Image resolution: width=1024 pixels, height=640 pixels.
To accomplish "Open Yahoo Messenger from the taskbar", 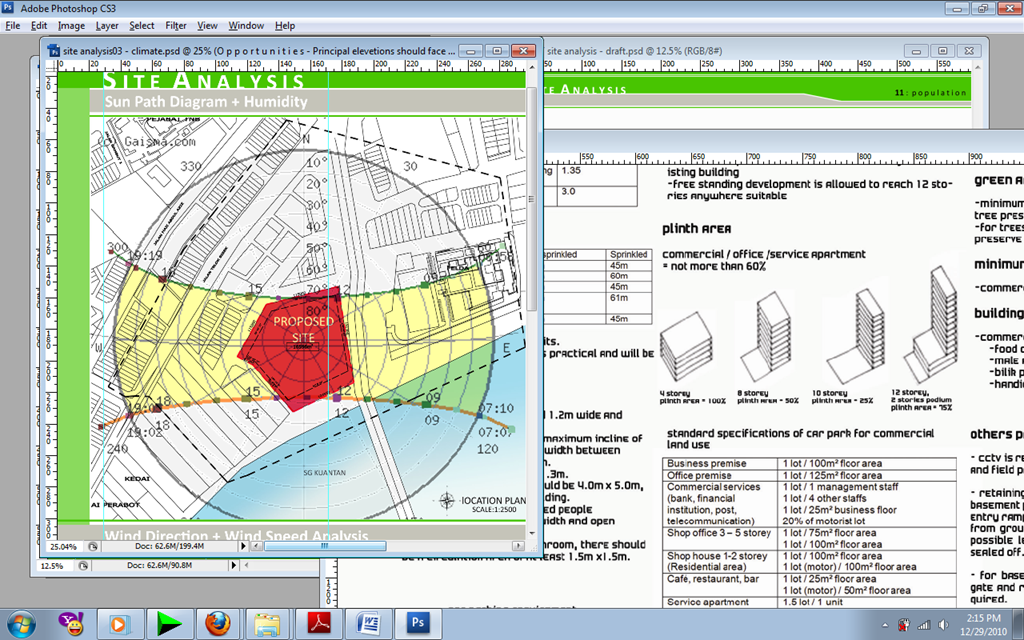I will click(71, 624).
